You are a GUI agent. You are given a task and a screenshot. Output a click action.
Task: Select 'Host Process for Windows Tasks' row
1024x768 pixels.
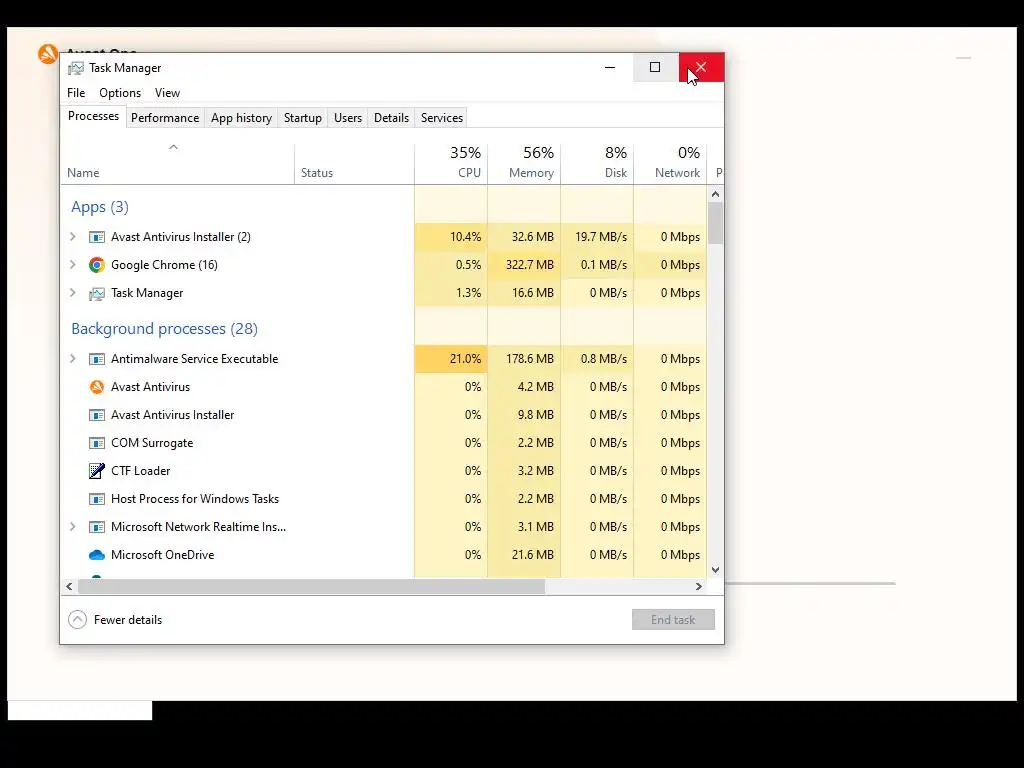[384, 499]
